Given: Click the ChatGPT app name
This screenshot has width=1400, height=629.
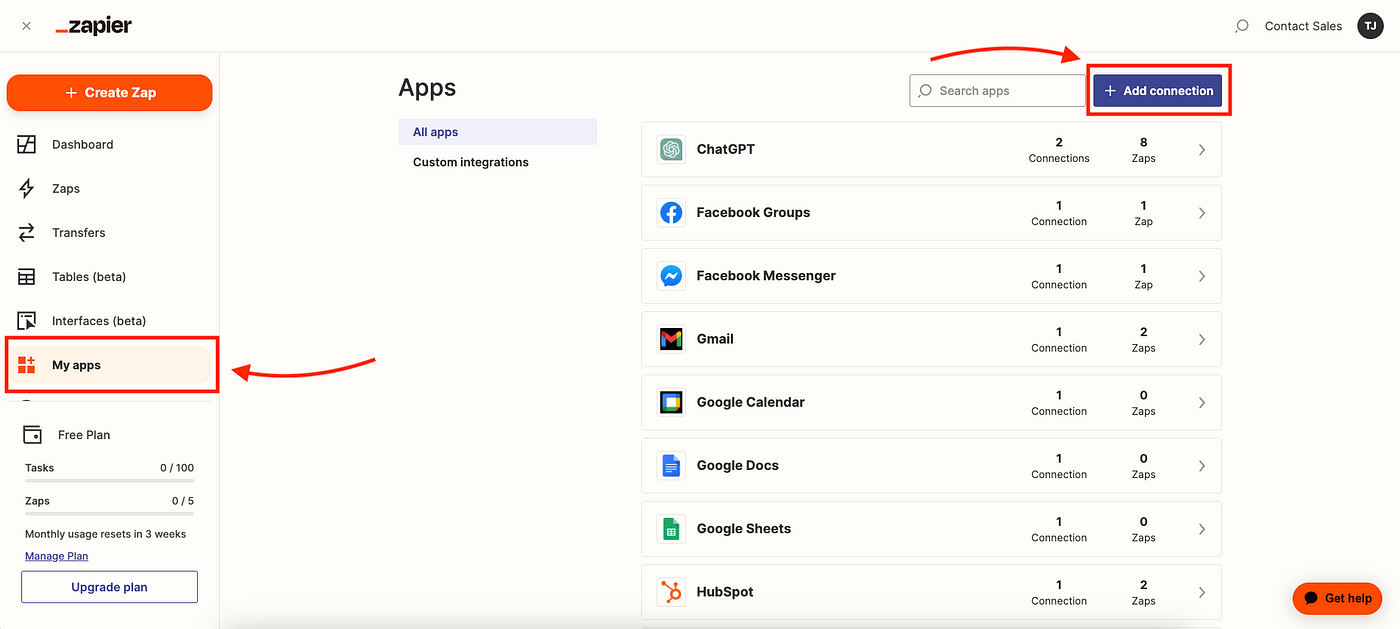Looking at the screenshot, I should tap(726, 149).
